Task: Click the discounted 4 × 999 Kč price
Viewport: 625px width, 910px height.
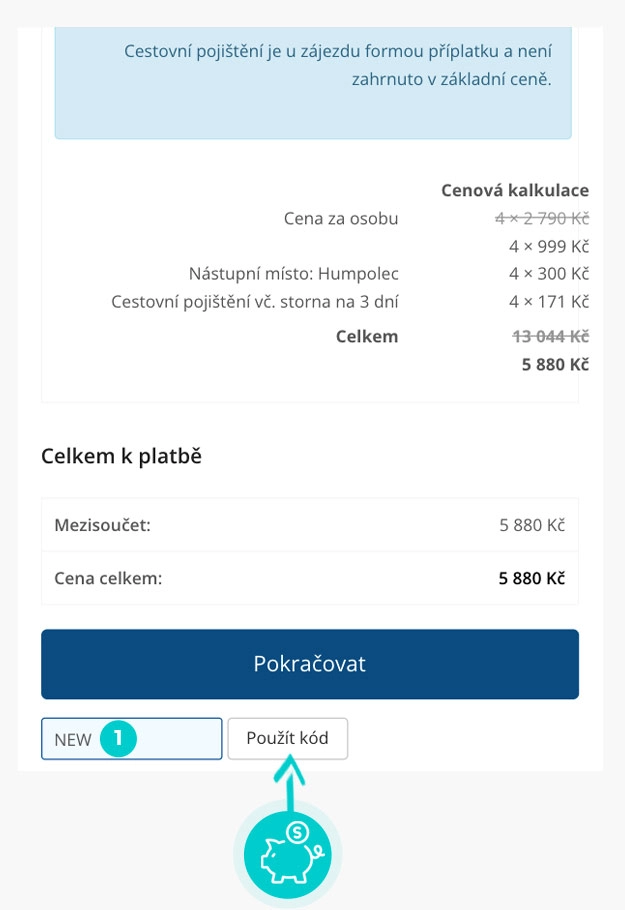Action: 548,246
